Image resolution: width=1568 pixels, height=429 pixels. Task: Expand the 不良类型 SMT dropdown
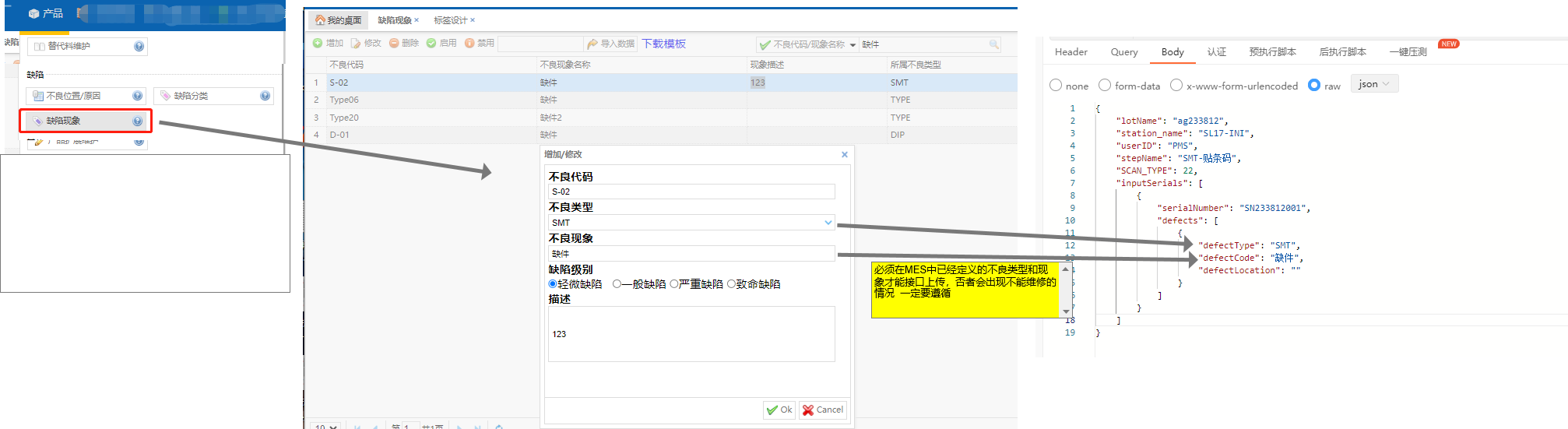point(828,223)
